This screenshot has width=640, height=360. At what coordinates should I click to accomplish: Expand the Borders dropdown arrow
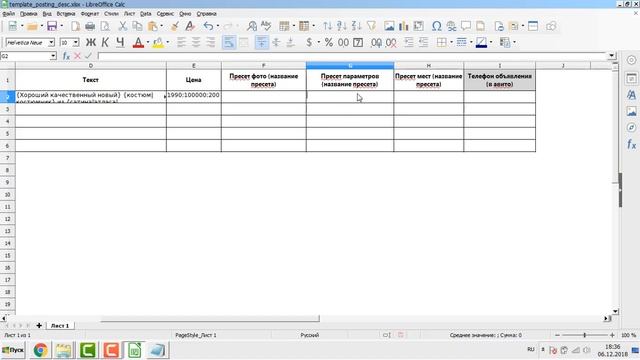[x=451, y=42]
